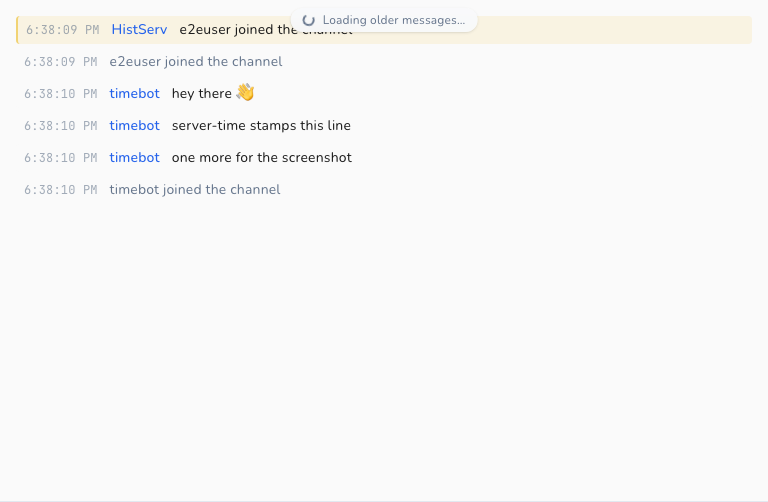Click the HistServ nickname link
768x502 pixels.
[139, 29]
